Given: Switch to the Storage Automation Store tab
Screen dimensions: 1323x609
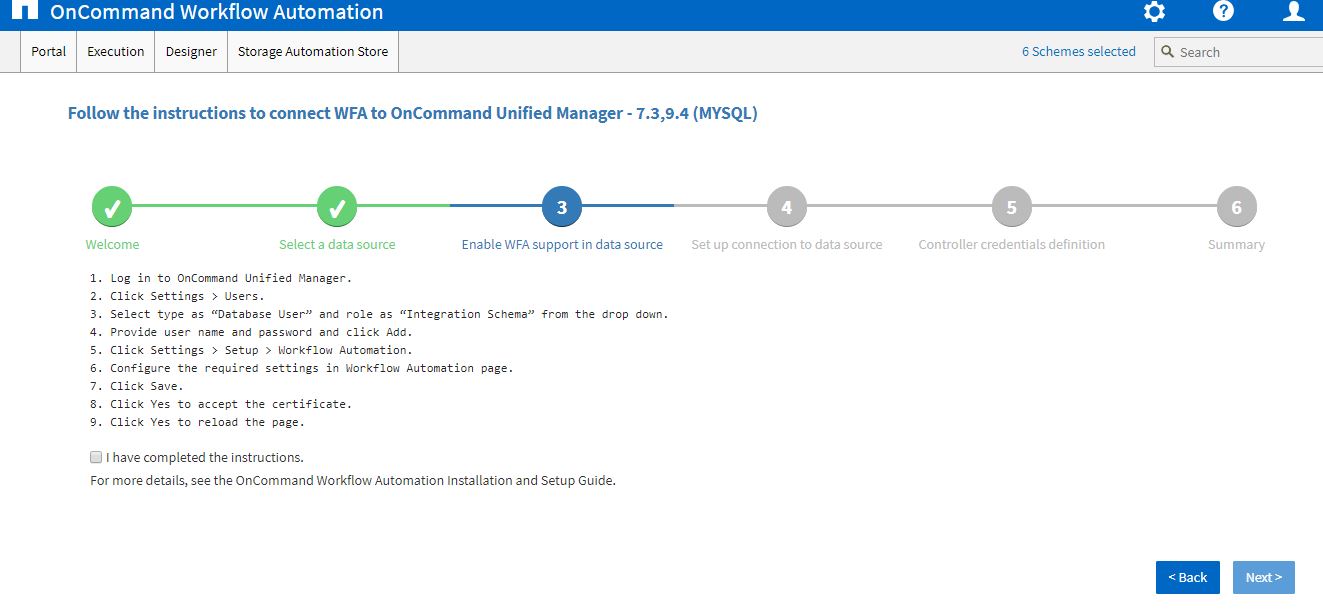Looking at the screenshot, I should (x=312, y=51).
